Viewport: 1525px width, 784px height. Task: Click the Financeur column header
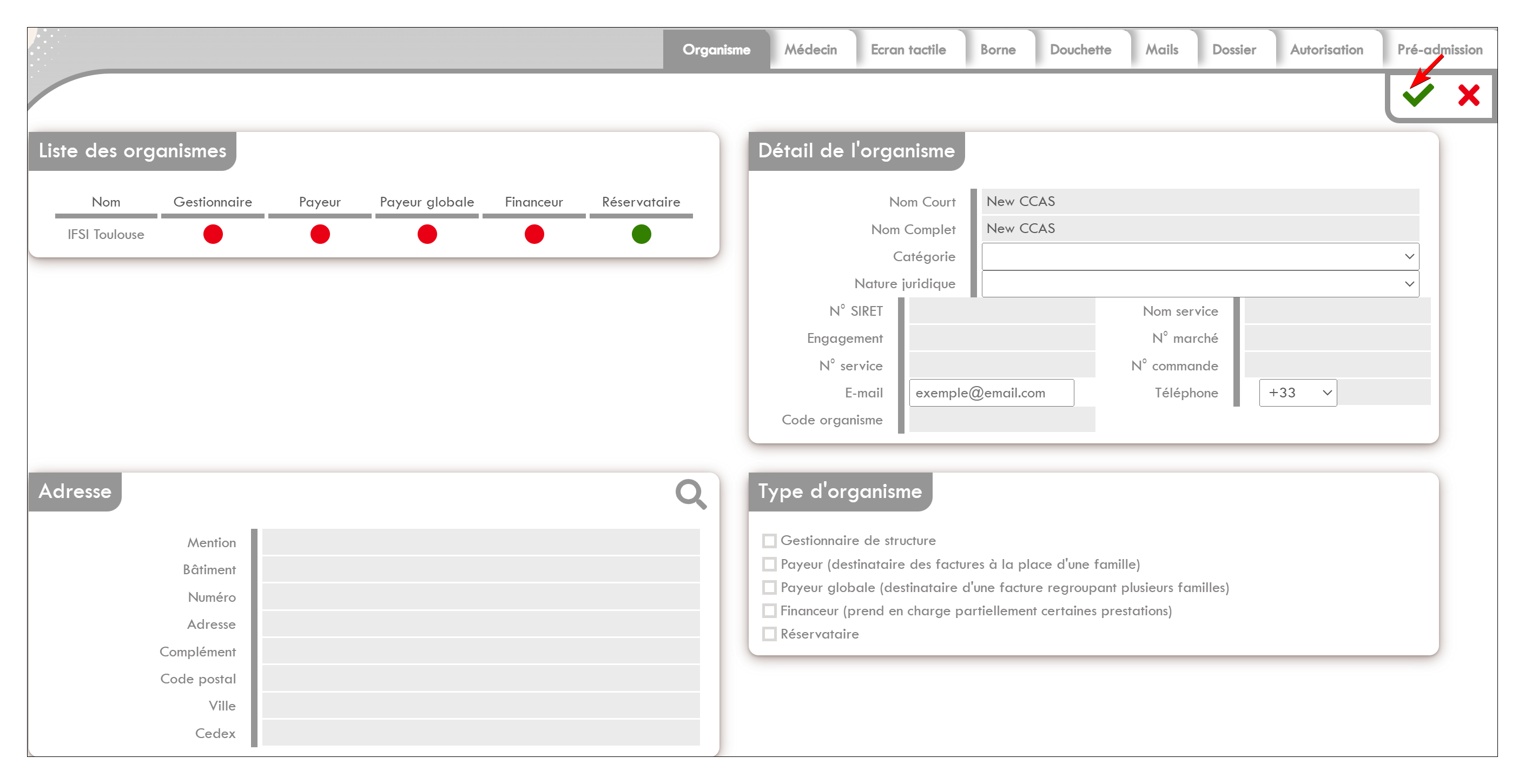point(534,202)
